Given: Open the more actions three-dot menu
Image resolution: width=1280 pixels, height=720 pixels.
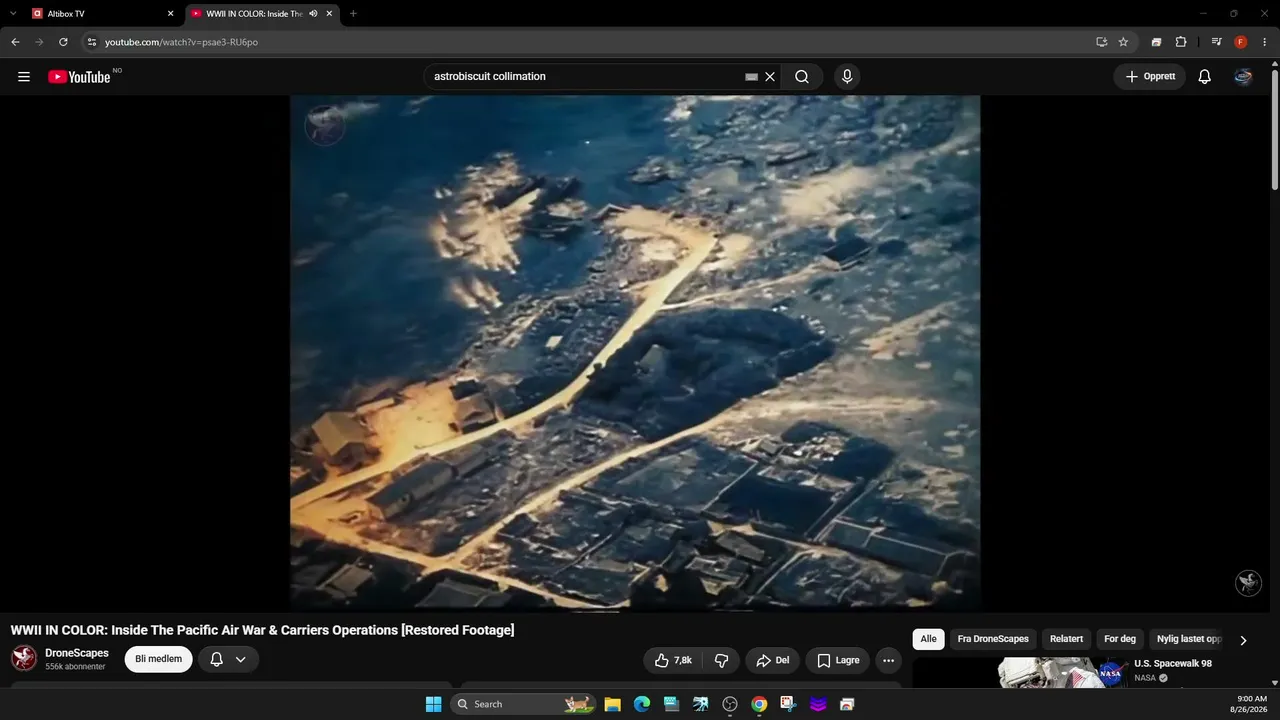Looking at the screenshot, I should [x=888, y=660].
